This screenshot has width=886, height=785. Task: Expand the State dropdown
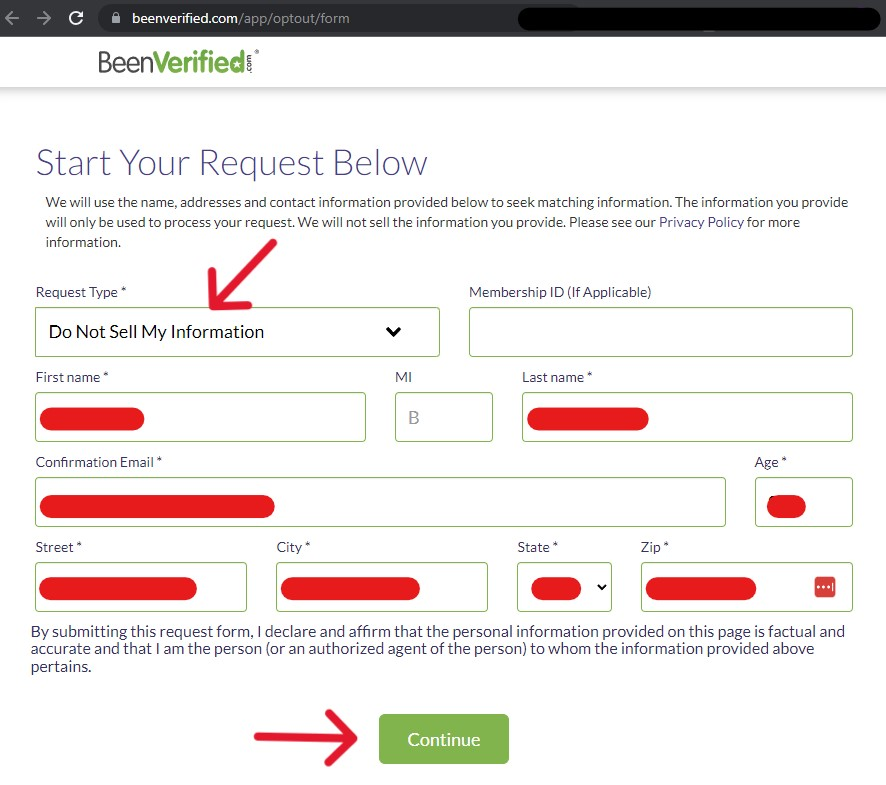[564, 587]
